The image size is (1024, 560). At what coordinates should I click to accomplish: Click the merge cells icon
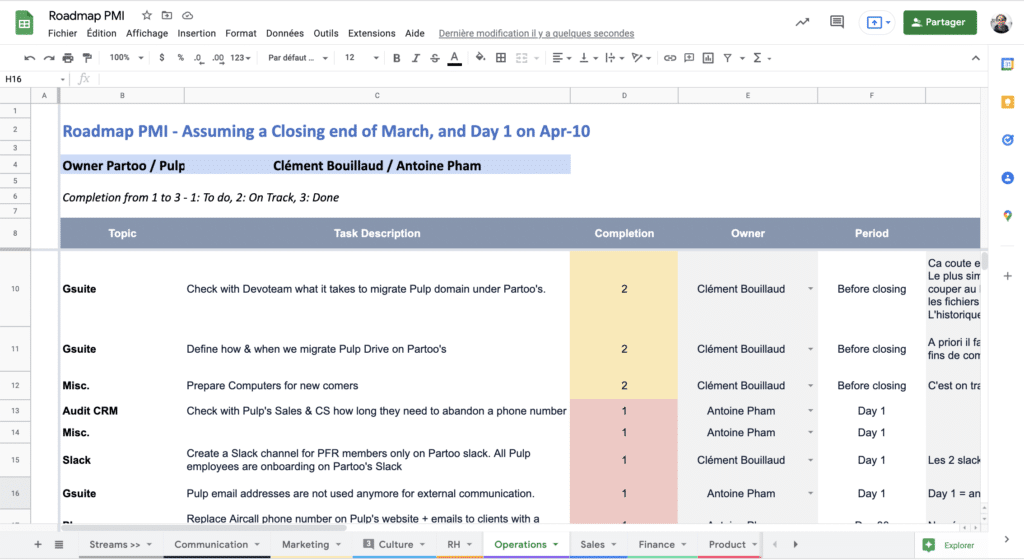click(x=521, y=58)
